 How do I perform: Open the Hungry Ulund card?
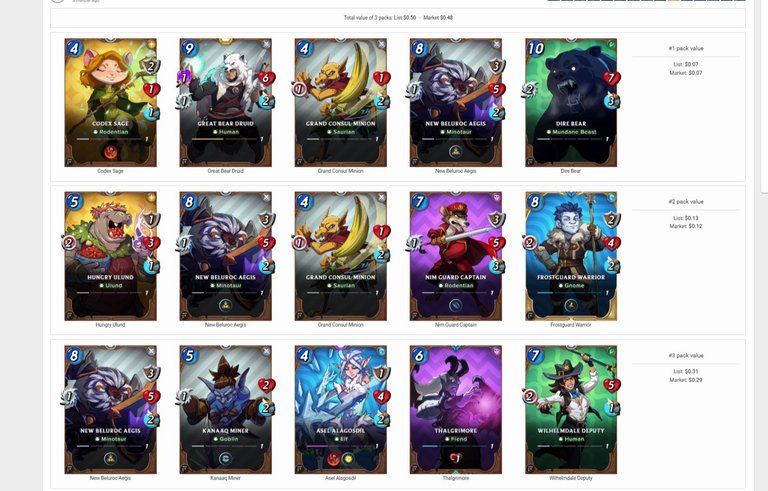pyautogui.click(x=111, y=256)
